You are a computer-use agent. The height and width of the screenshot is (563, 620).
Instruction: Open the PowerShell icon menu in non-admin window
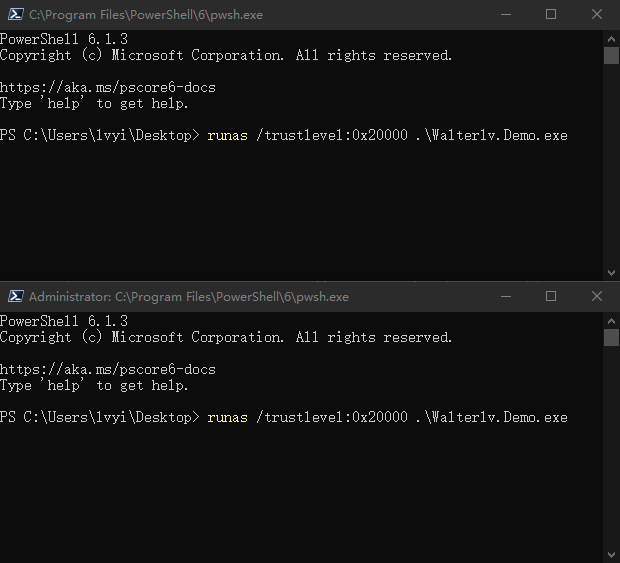[15, 15]
